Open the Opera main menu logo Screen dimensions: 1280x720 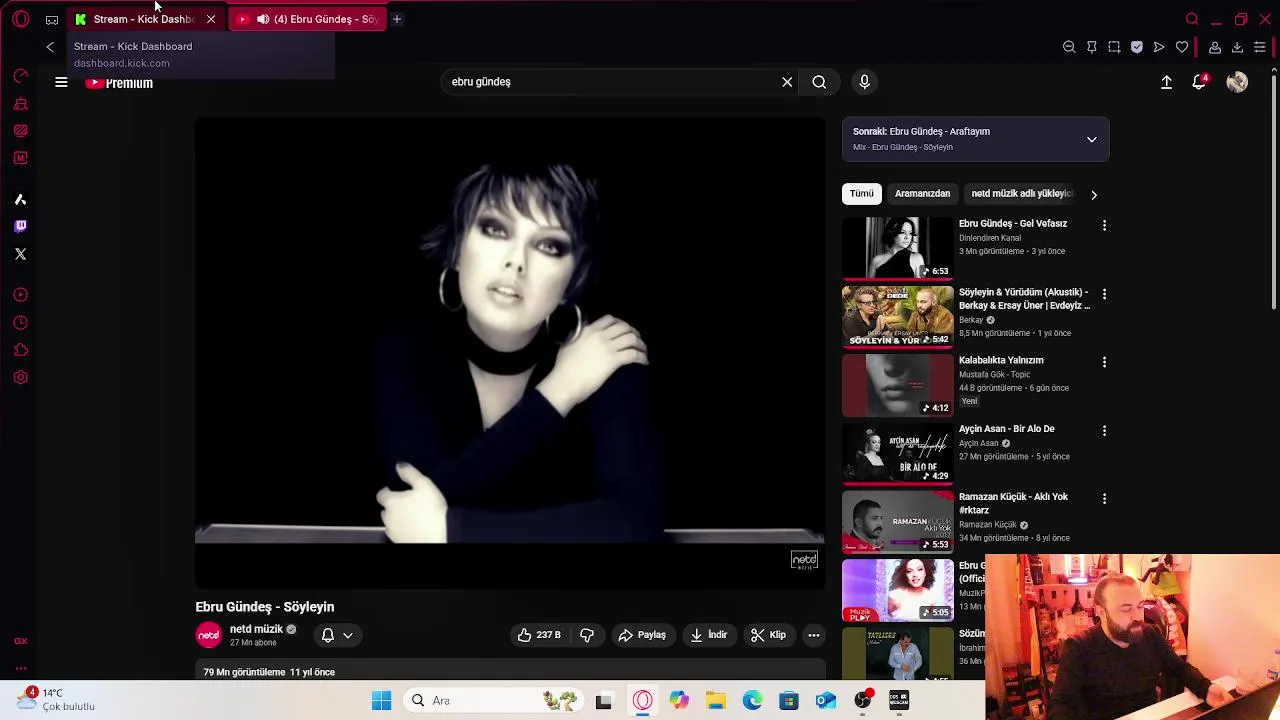point(20,19)
